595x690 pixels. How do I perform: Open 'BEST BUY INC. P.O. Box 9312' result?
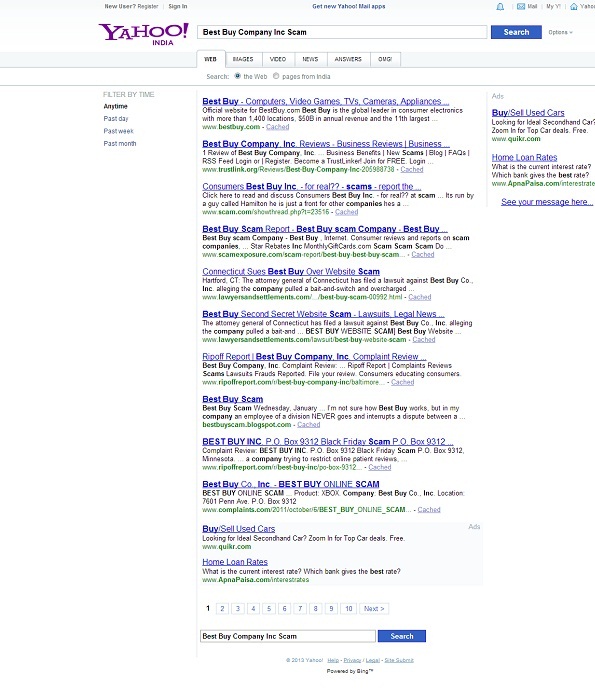pyautogui.click(x=328, y=442)
